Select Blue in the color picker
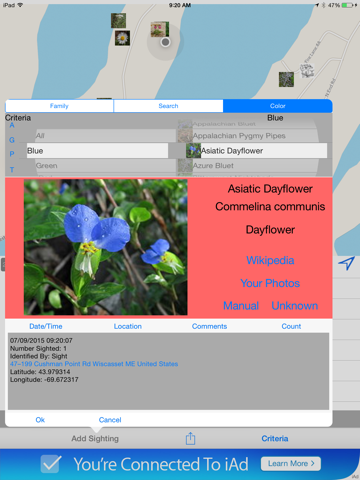360x480 pixels. (x=97, y=151)
